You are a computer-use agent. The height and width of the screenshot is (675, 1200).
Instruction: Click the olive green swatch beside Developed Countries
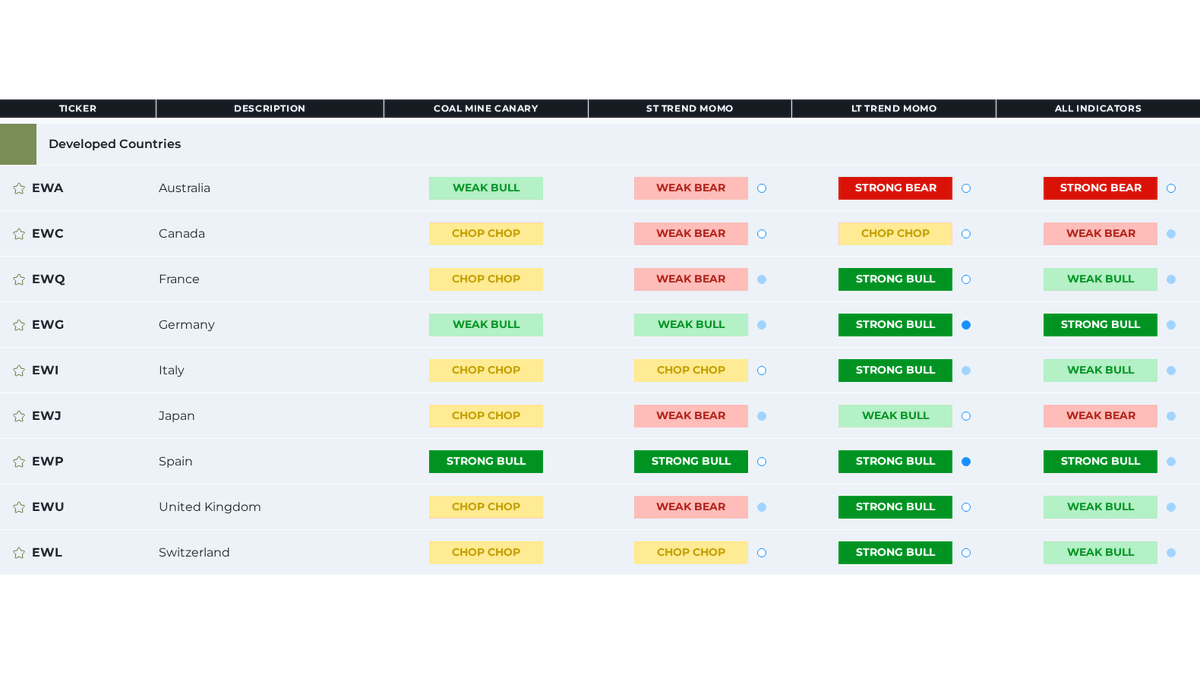click(x=18, y=143)
